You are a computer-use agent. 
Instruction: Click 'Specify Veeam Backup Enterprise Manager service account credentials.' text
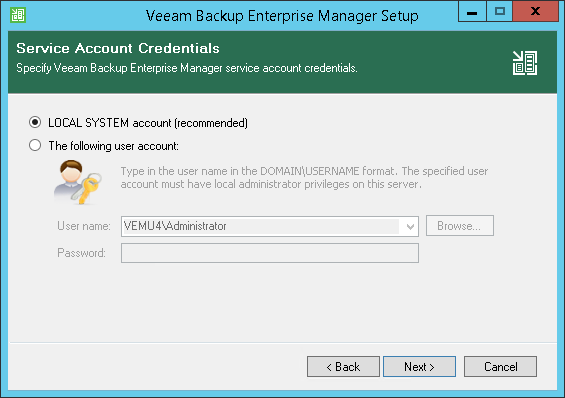pos(187,68)
